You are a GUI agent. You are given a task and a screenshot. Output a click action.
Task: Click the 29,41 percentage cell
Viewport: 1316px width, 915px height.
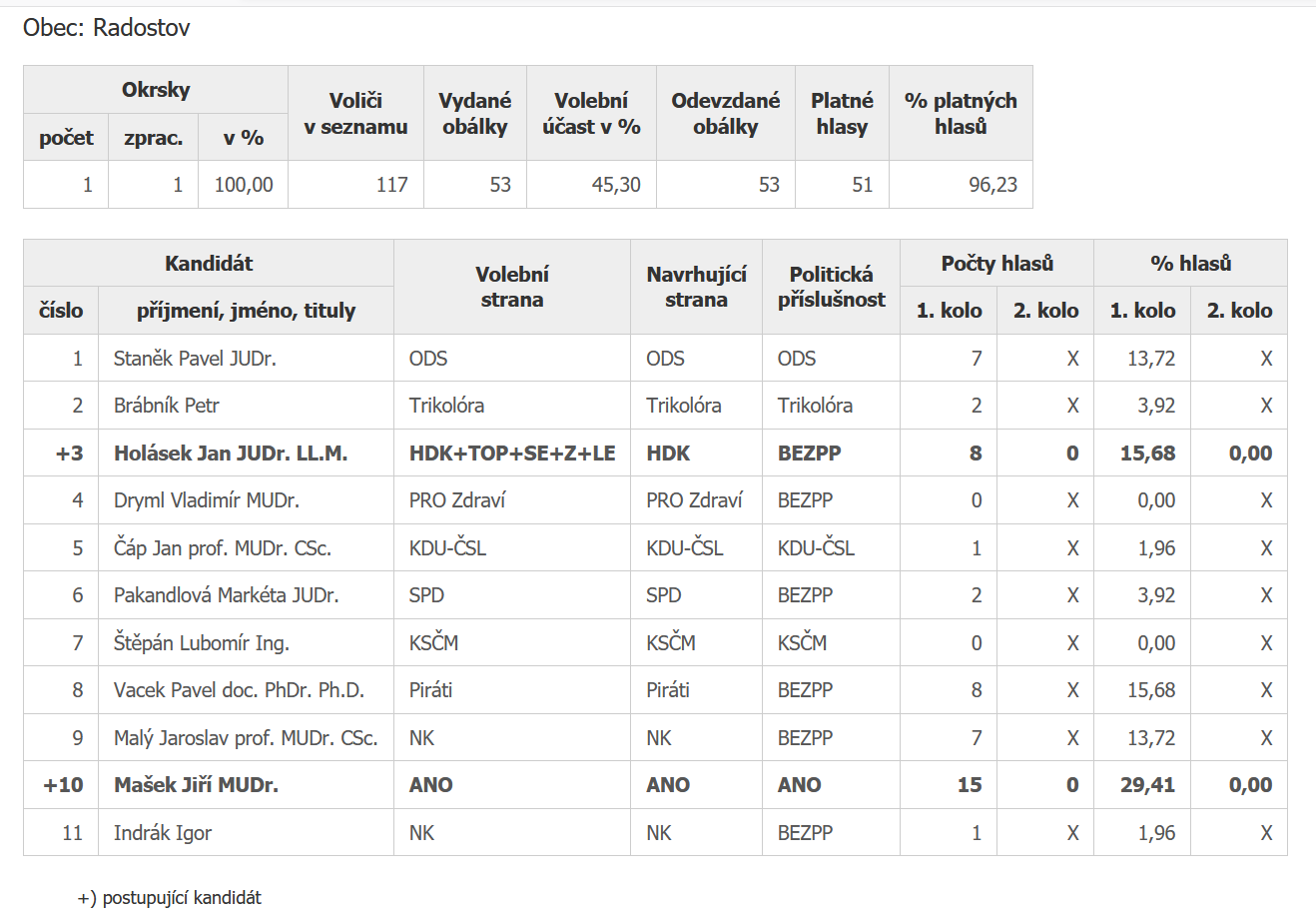coord(1147,785)
